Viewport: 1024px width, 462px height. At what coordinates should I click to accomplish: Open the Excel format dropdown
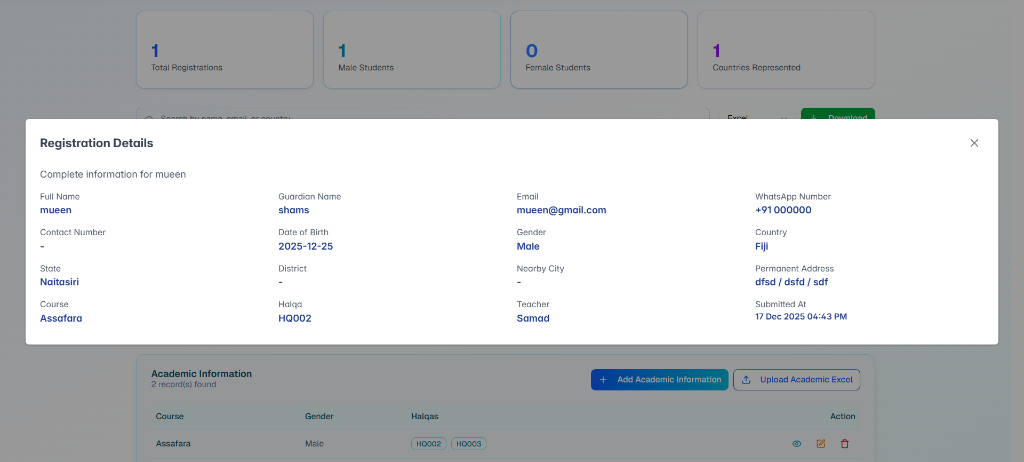tap(754, 115)
